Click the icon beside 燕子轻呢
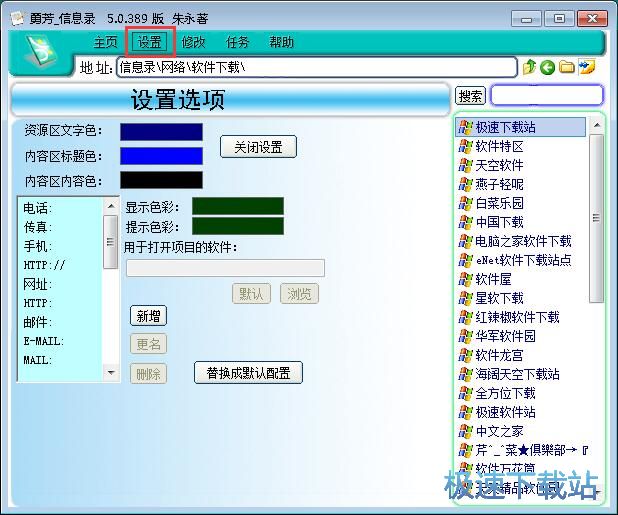Image resolution: width=618 pixels, height=515 pixels. tap(465, 184)
